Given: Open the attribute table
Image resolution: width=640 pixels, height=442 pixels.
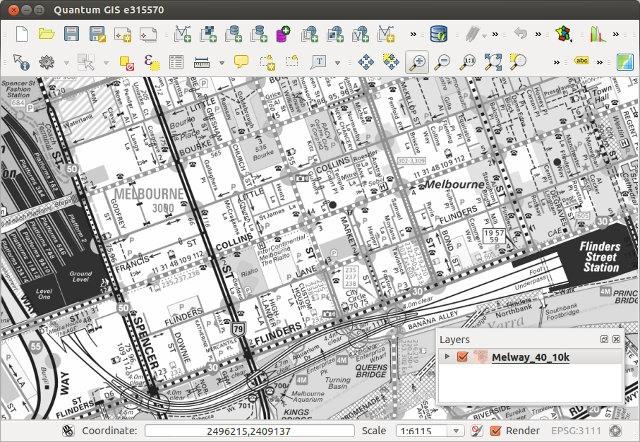Looking at the screenshot, I should click(176, 62).
